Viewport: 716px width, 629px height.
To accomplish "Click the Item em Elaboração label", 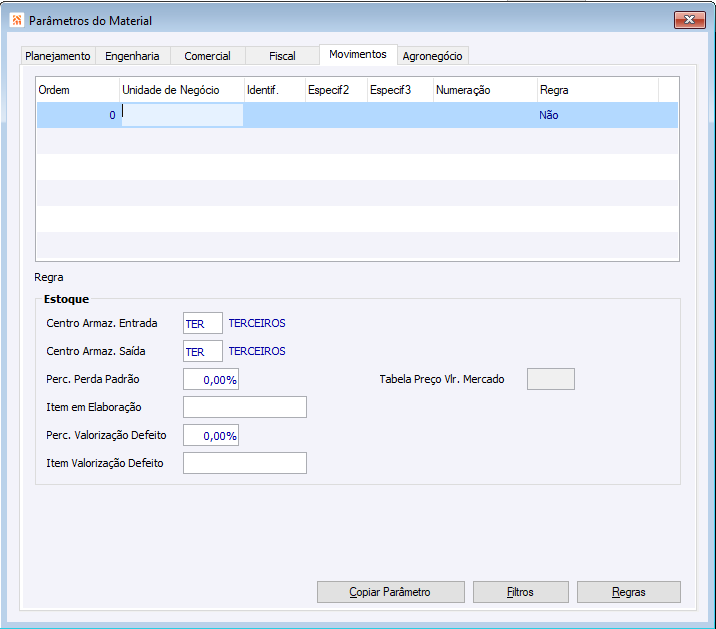I will [x=94, y=407].
